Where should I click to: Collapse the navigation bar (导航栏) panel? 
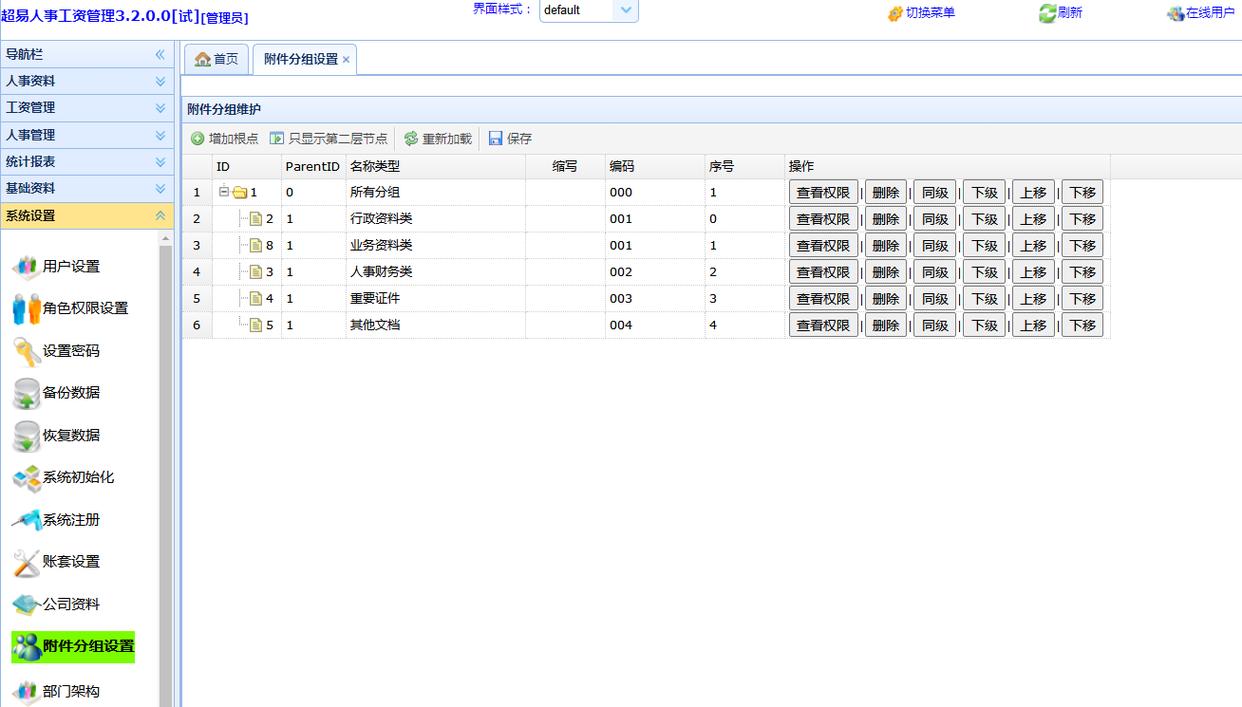click(160, 55)
